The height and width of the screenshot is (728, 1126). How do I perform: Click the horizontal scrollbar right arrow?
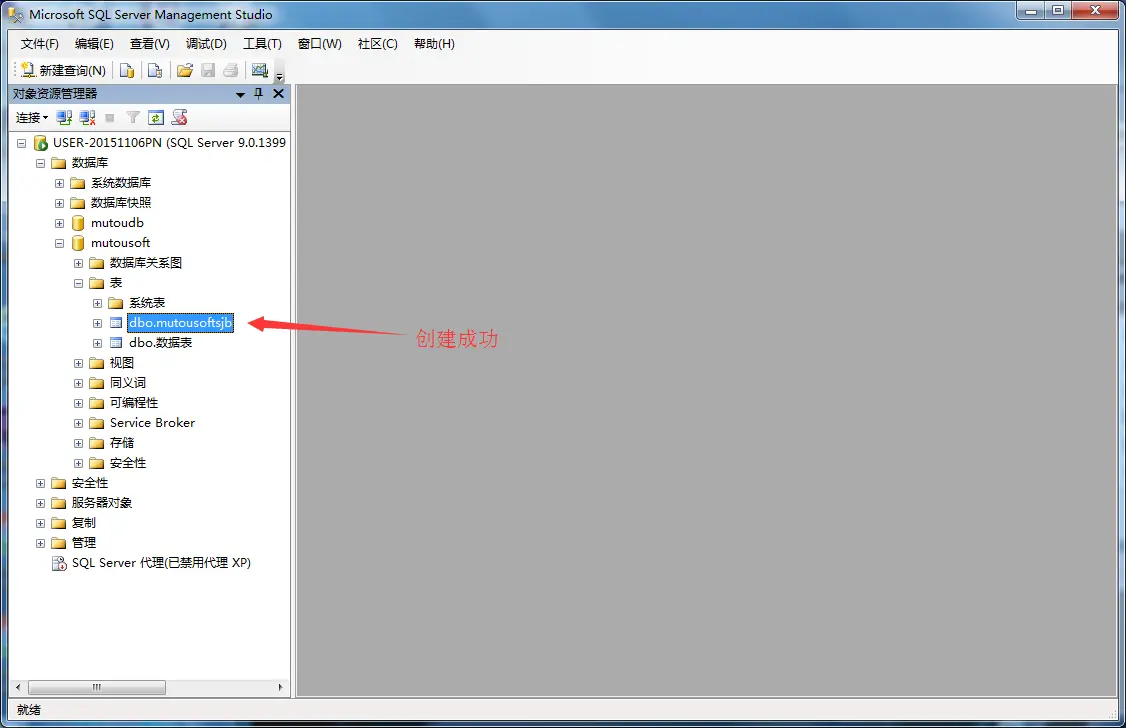tap(280, 687)
